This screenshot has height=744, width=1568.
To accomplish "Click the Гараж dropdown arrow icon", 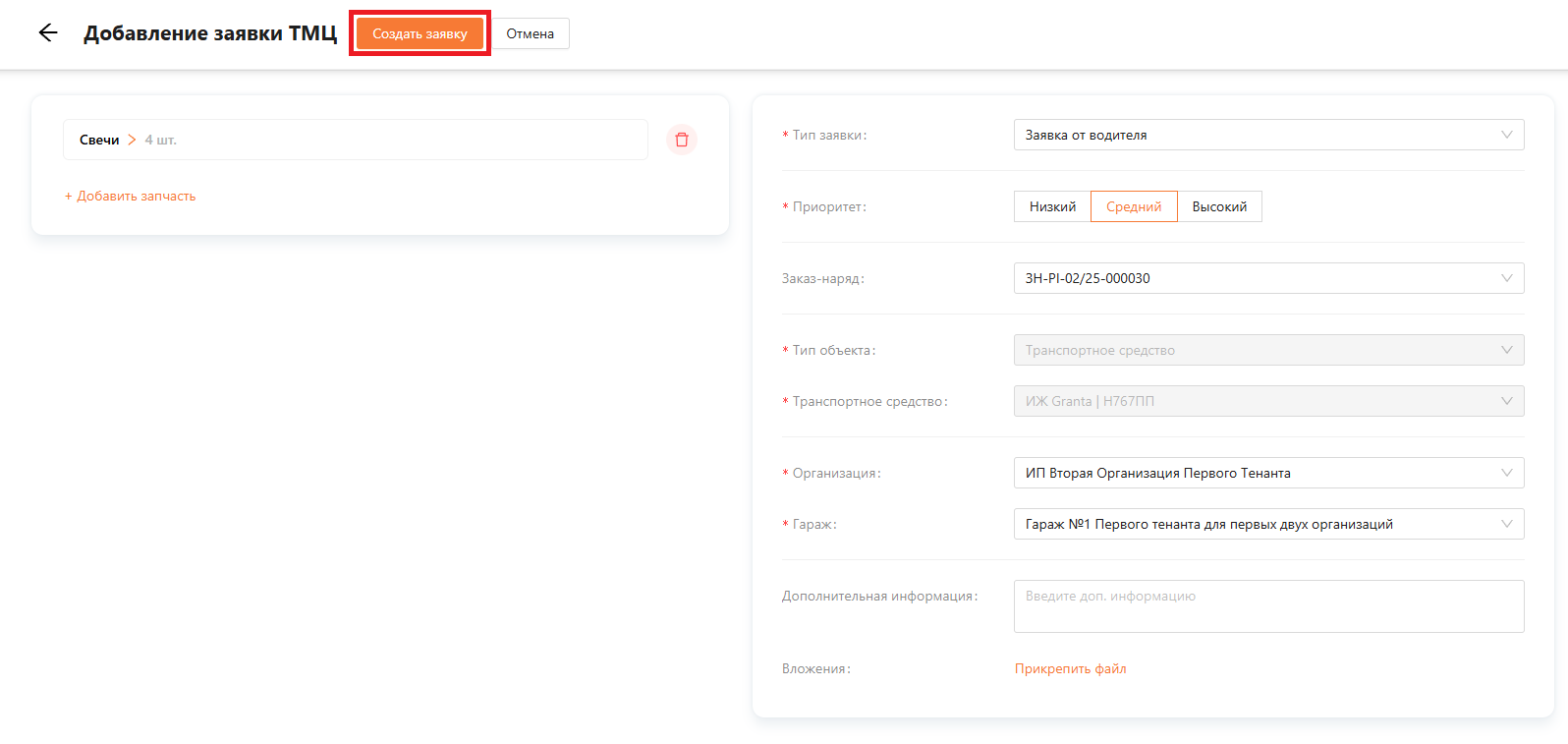I will click(x=1506, y=524).
